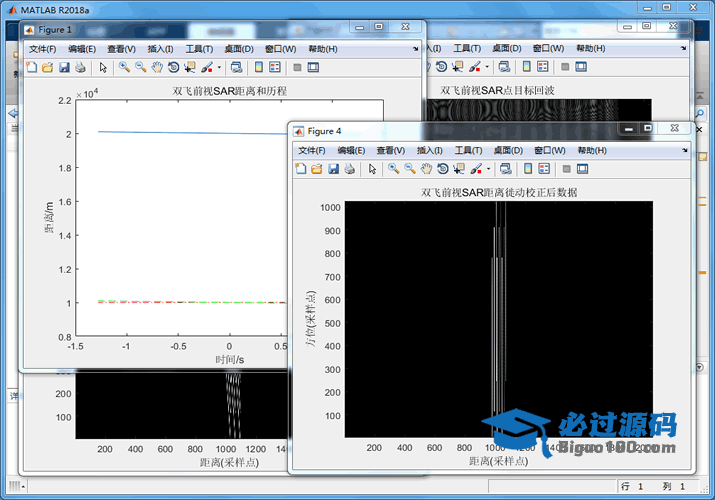This screenshot has width=715, height=500.
Task: Open 帮助(H) menu in Figure 4
Action: (591, 150)
